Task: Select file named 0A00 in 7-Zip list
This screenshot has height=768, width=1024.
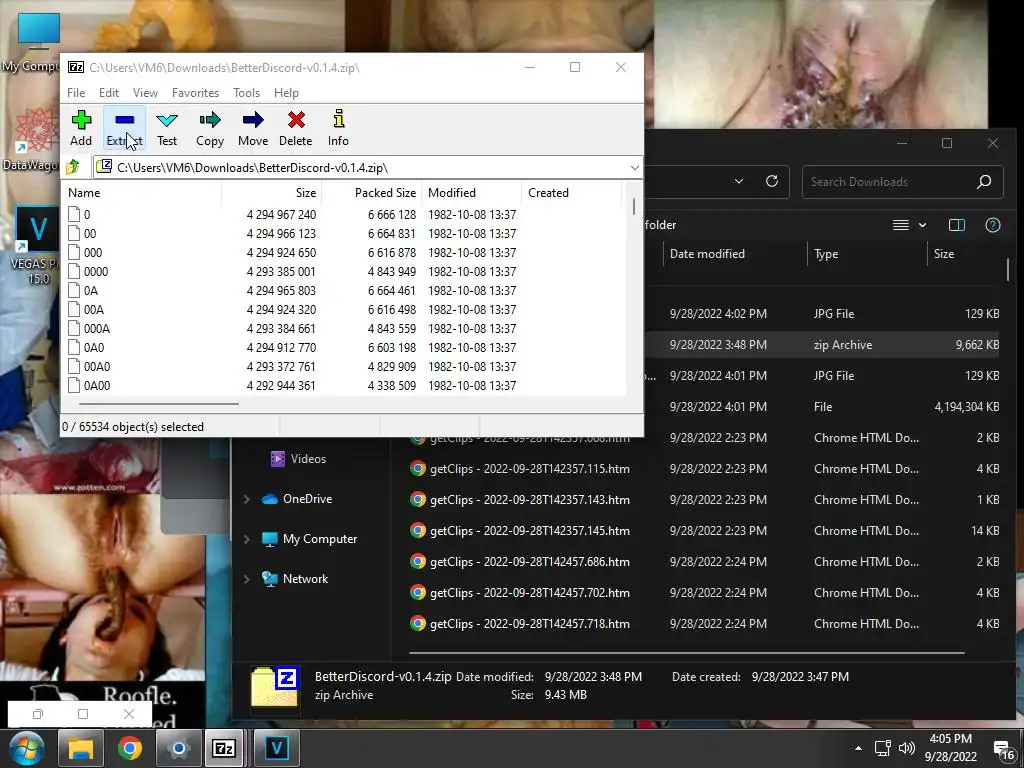Action: coord(97,385)
